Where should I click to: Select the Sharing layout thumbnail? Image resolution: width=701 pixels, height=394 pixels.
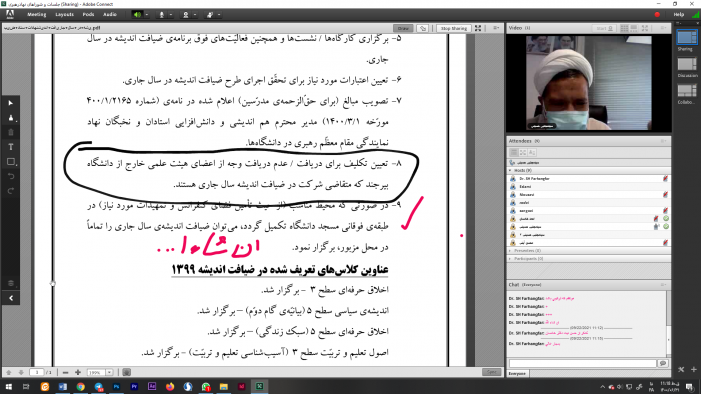tap(687, 37)
